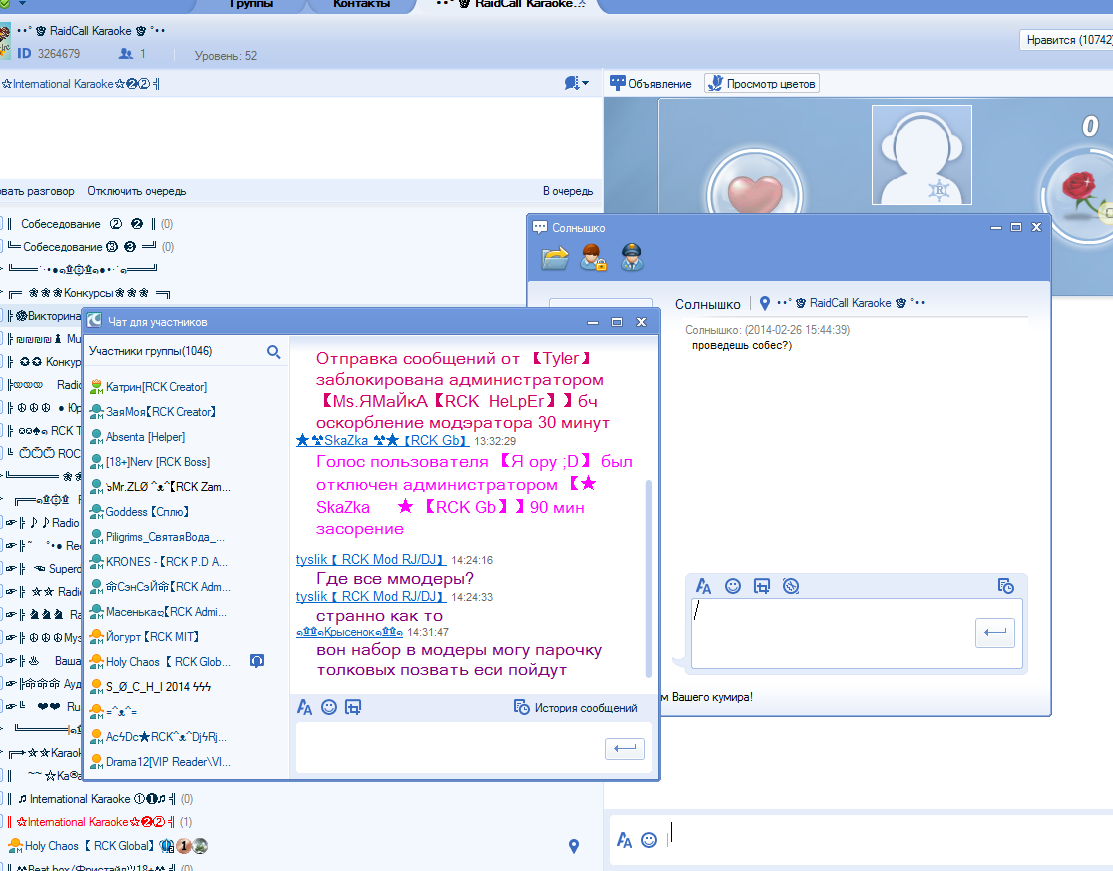
Task: Open speaker dropdown above channel list
Action: 576,84
